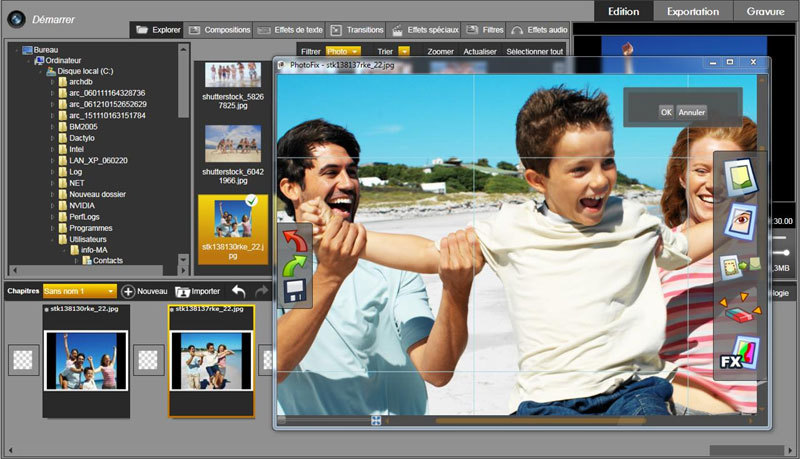Expand the archdb folder in tree
This screenshot has height=459, width=800.
coord(52,82)
